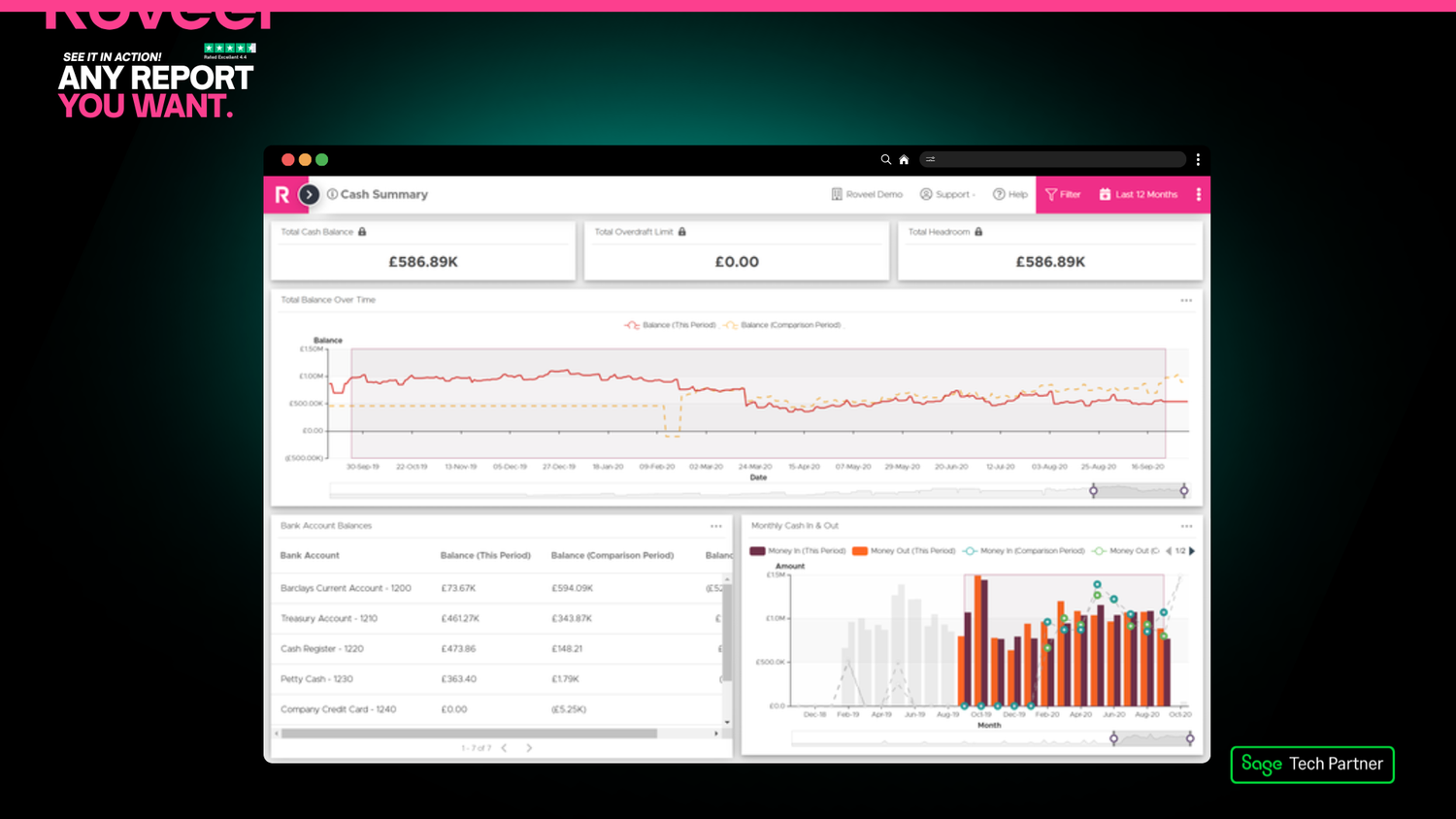Open the Help menu item
The height and width of the screenshot is (819, 1456).
pos(1009,194)
